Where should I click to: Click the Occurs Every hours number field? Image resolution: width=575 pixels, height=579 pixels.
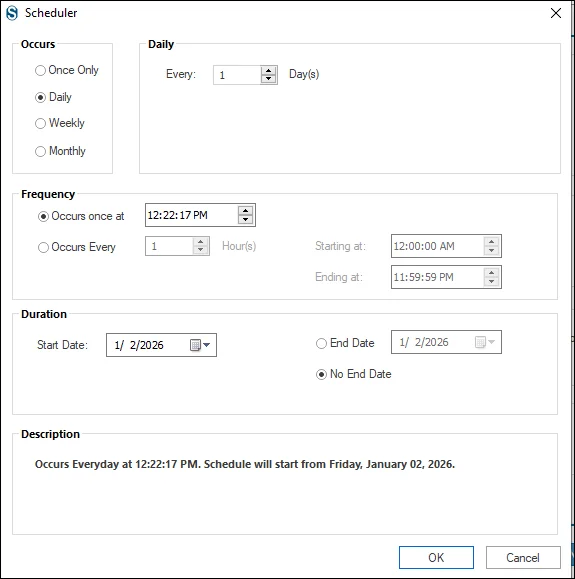coord(169,246)
